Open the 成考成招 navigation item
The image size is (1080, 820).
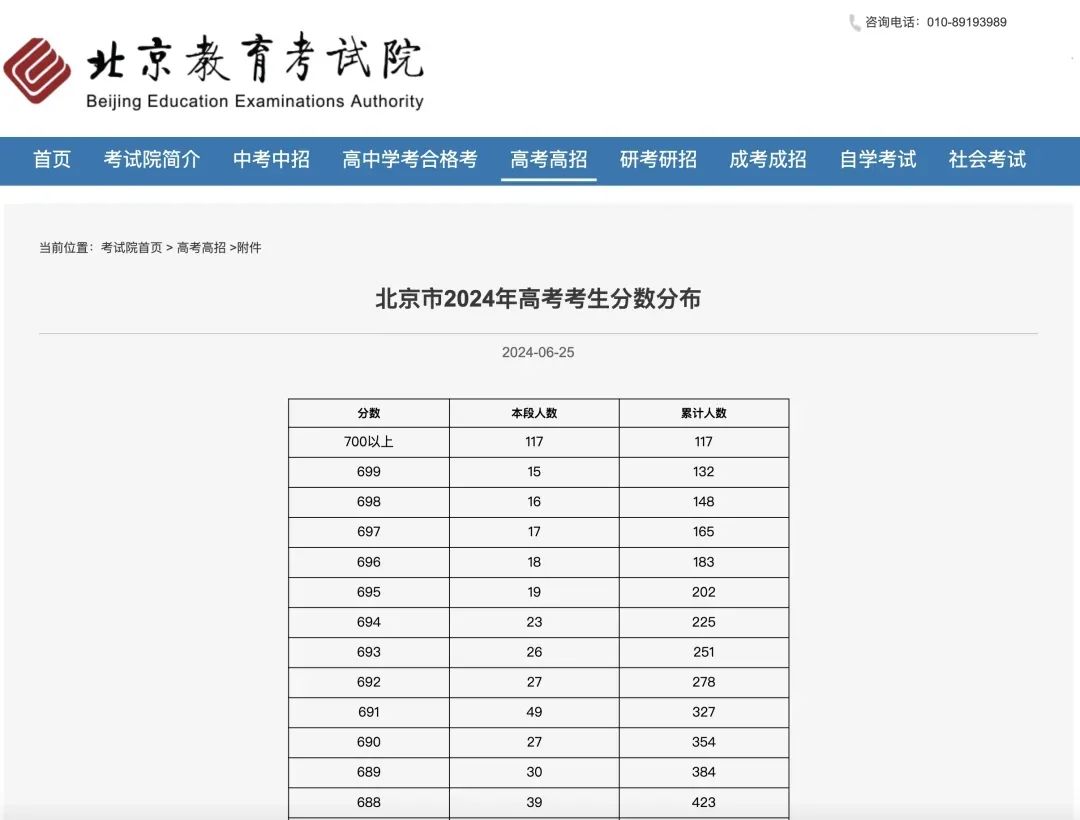(767, 159)
